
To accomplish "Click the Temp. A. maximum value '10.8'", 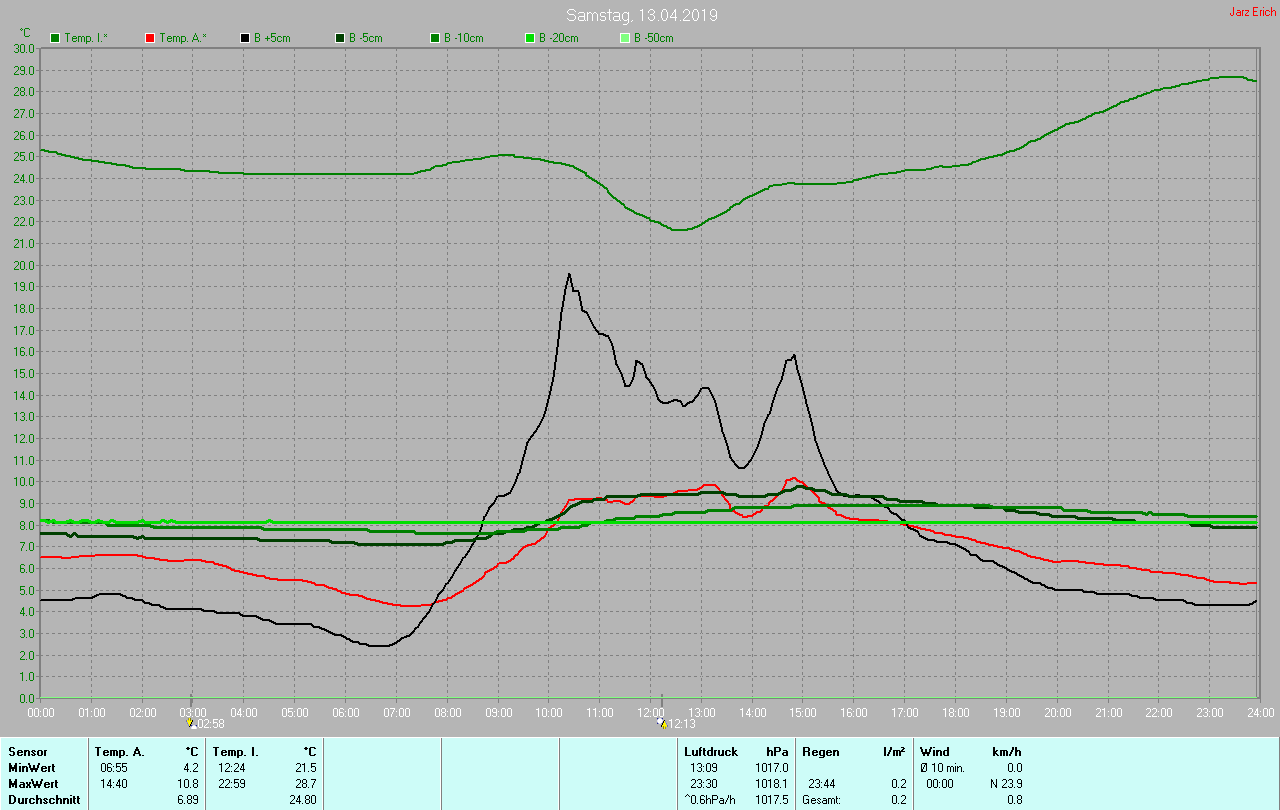I will 188,783.
